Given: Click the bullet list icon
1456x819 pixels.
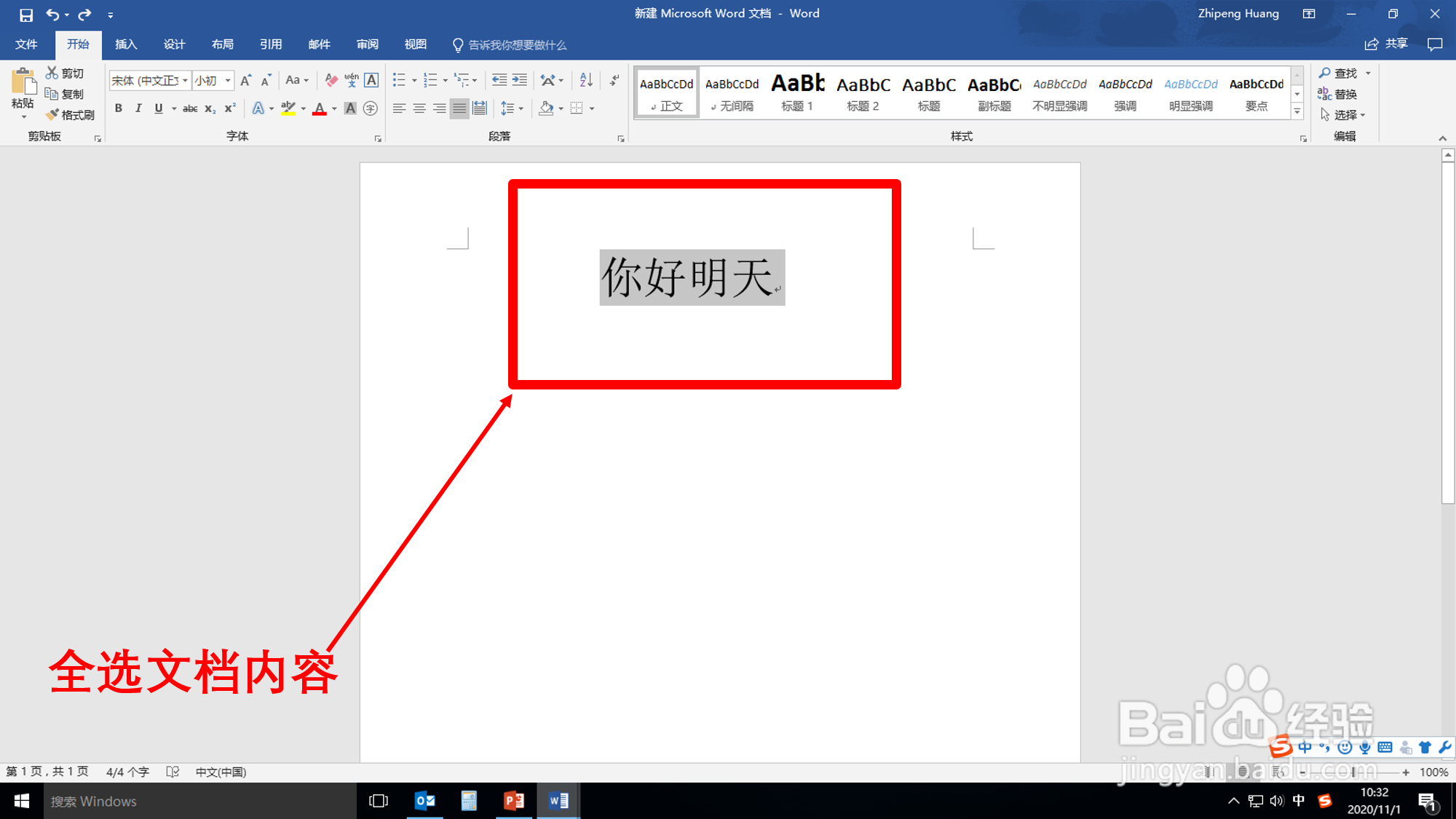Looking at the screenshot, I should click(399, 80).
